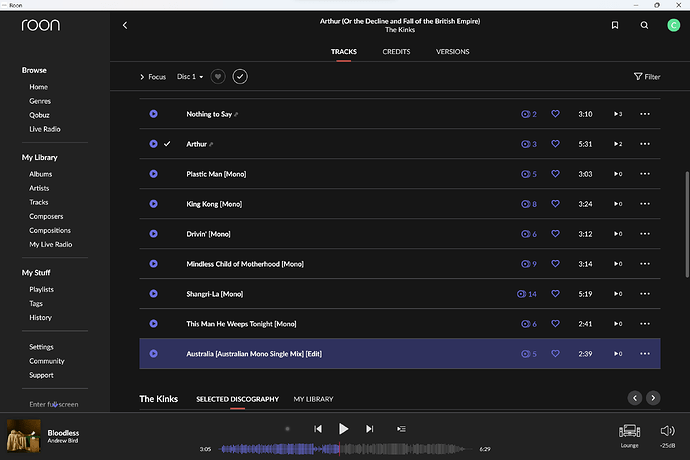This screenshot has width=690, height=460.
Task: Open Albums in My Library
Action: pyautogui.click(x=40, y=174)
